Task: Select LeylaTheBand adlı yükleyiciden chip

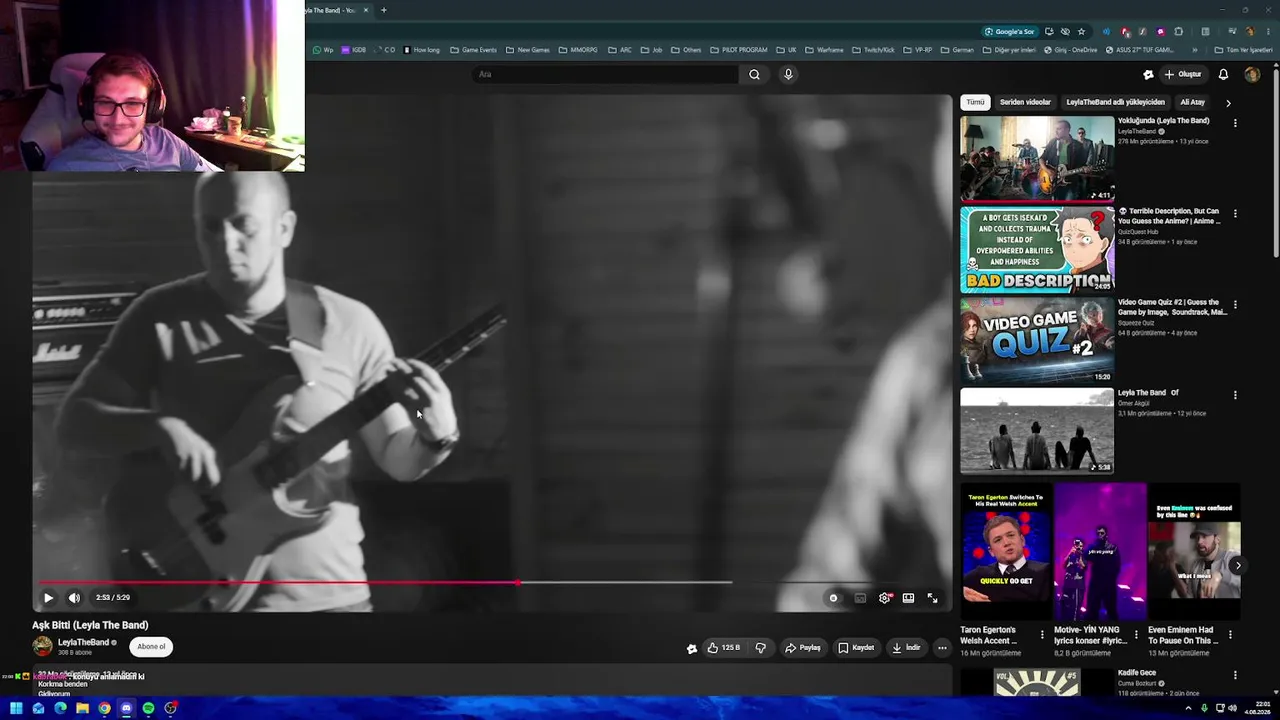Action: tap(1115, 102)
